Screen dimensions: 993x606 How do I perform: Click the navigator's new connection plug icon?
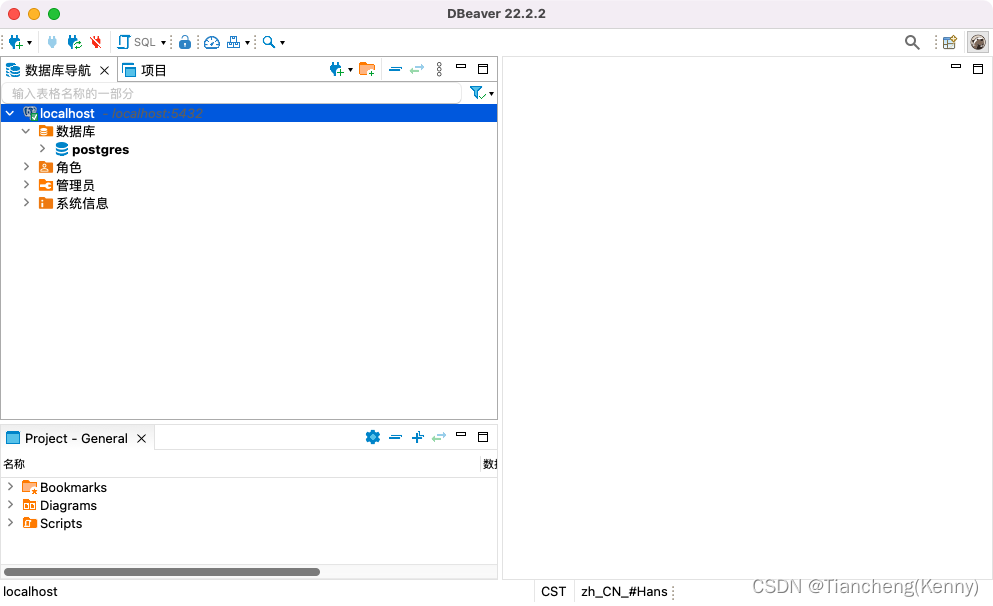(x=336, y=69)
